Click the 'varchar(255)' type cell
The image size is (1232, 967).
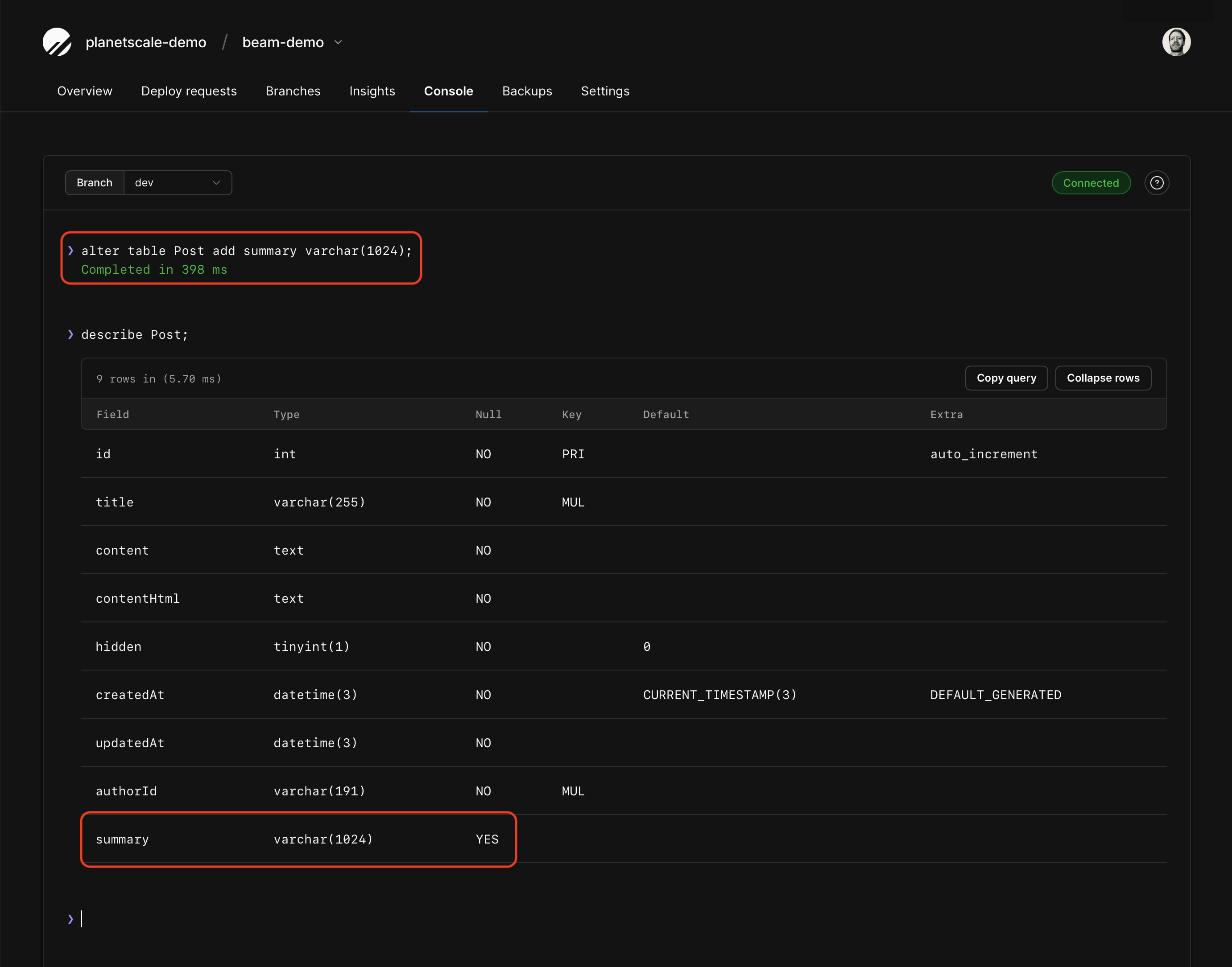(319, 502)
